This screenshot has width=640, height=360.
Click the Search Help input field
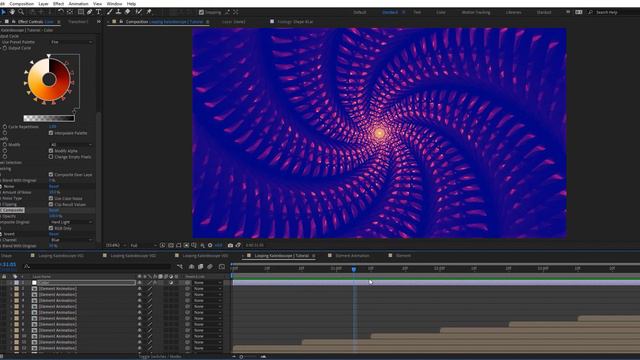pyautogui.click(x=617, y=12)
